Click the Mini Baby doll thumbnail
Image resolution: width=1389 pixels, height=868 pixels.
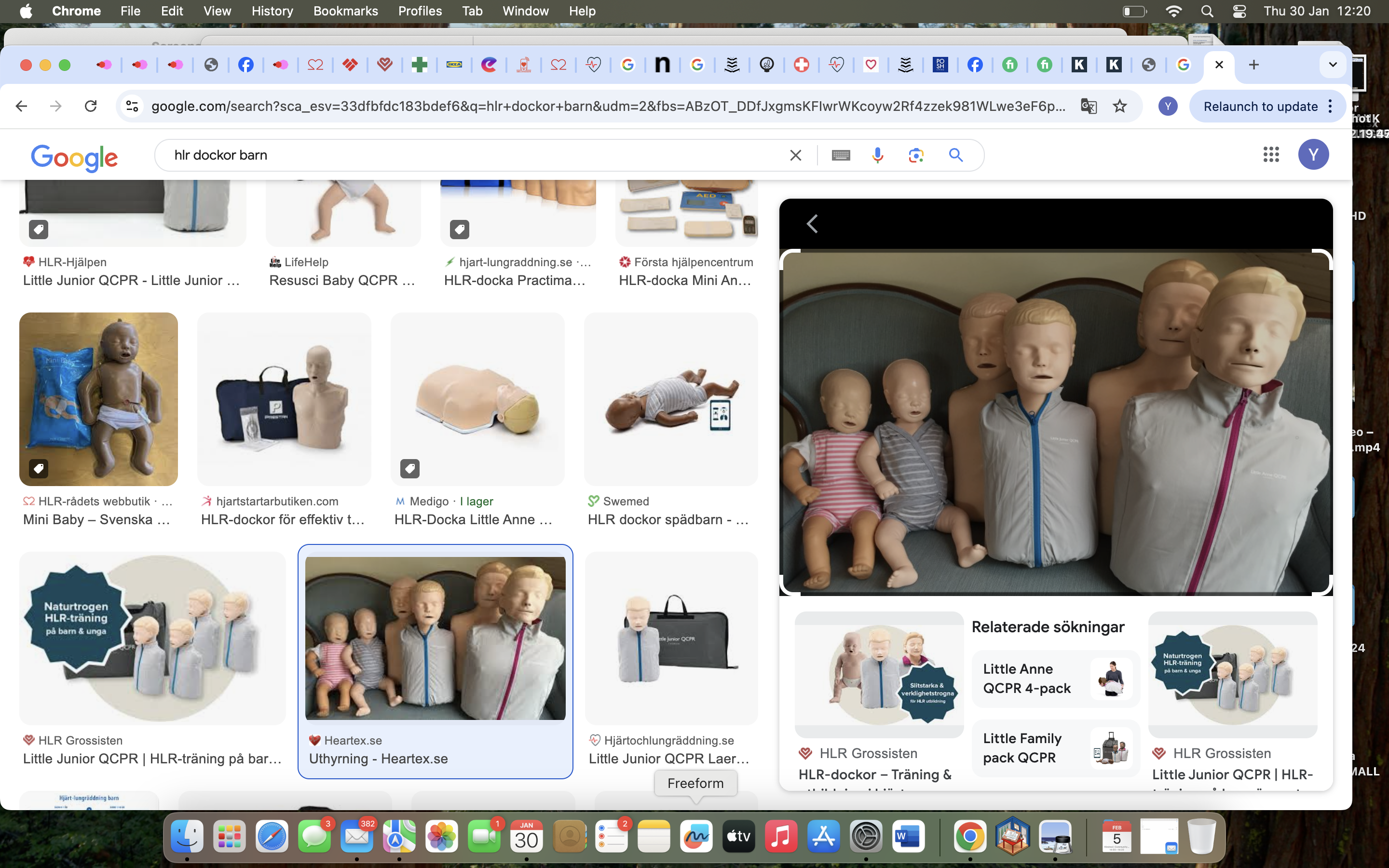pyautogui.click(x=99, y=399)
